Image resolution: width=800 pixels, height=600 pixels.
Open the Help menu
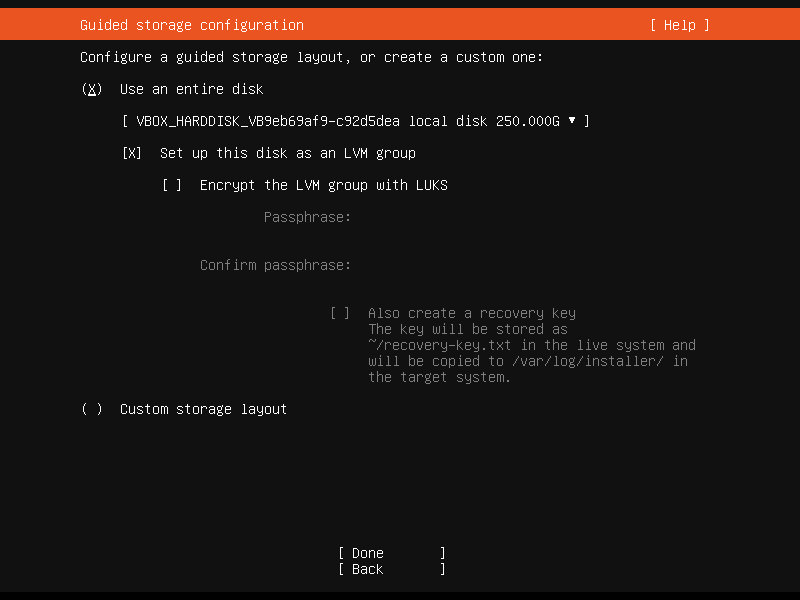click(x=679, y=25)
